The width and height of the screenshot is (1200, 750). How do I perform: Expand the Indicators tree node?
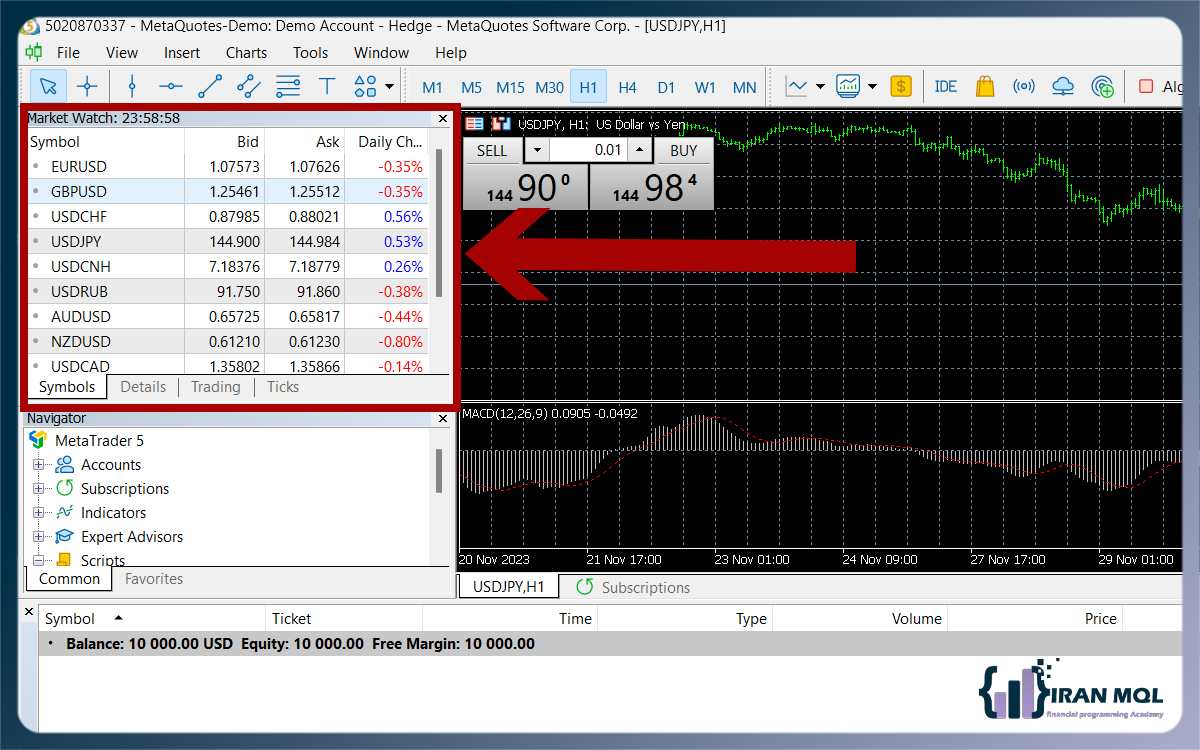point(39,512)
